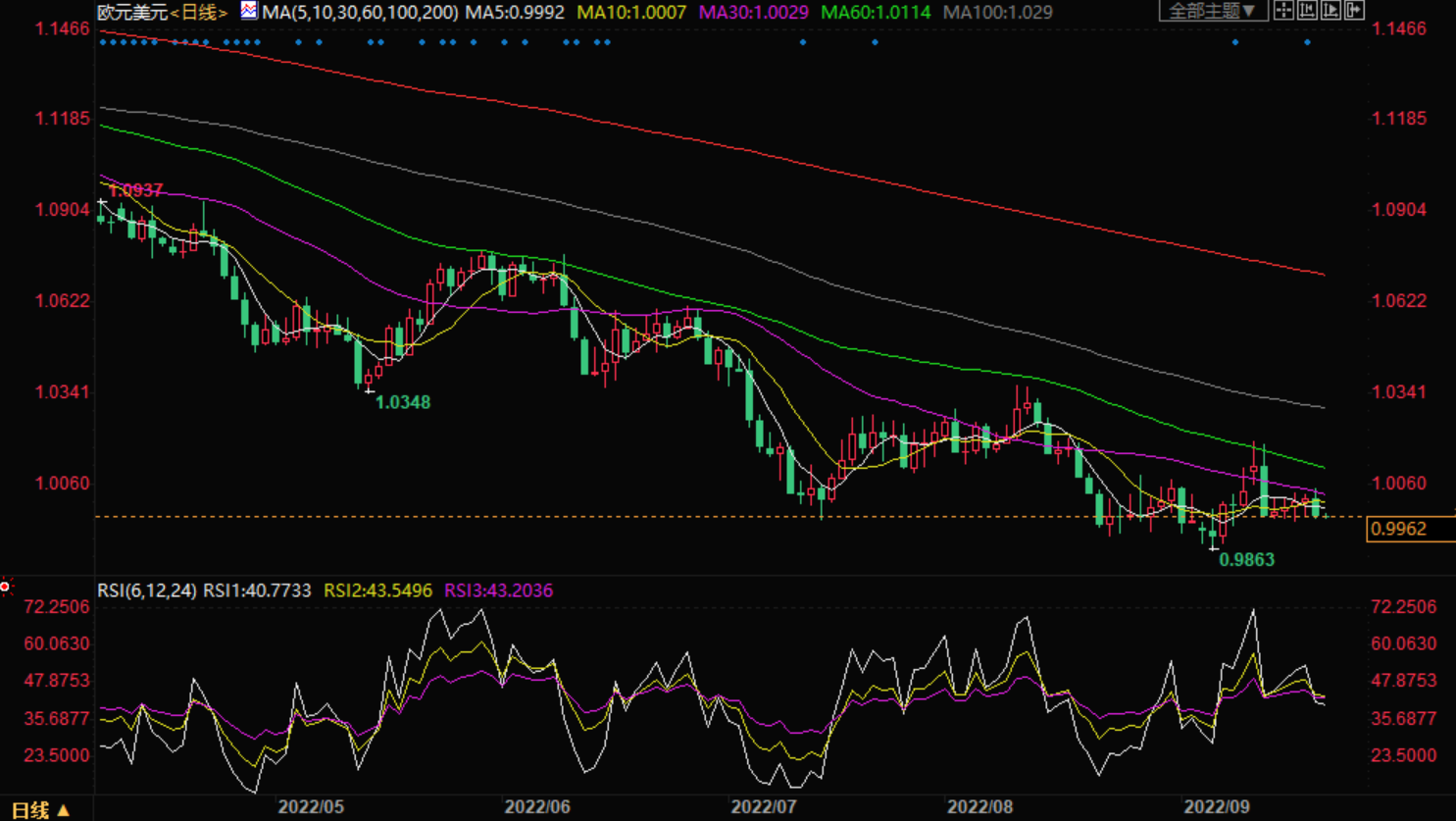Open the 全部主题 dropdown
Screen dimensions: 1456x821
pos(1213,11)
